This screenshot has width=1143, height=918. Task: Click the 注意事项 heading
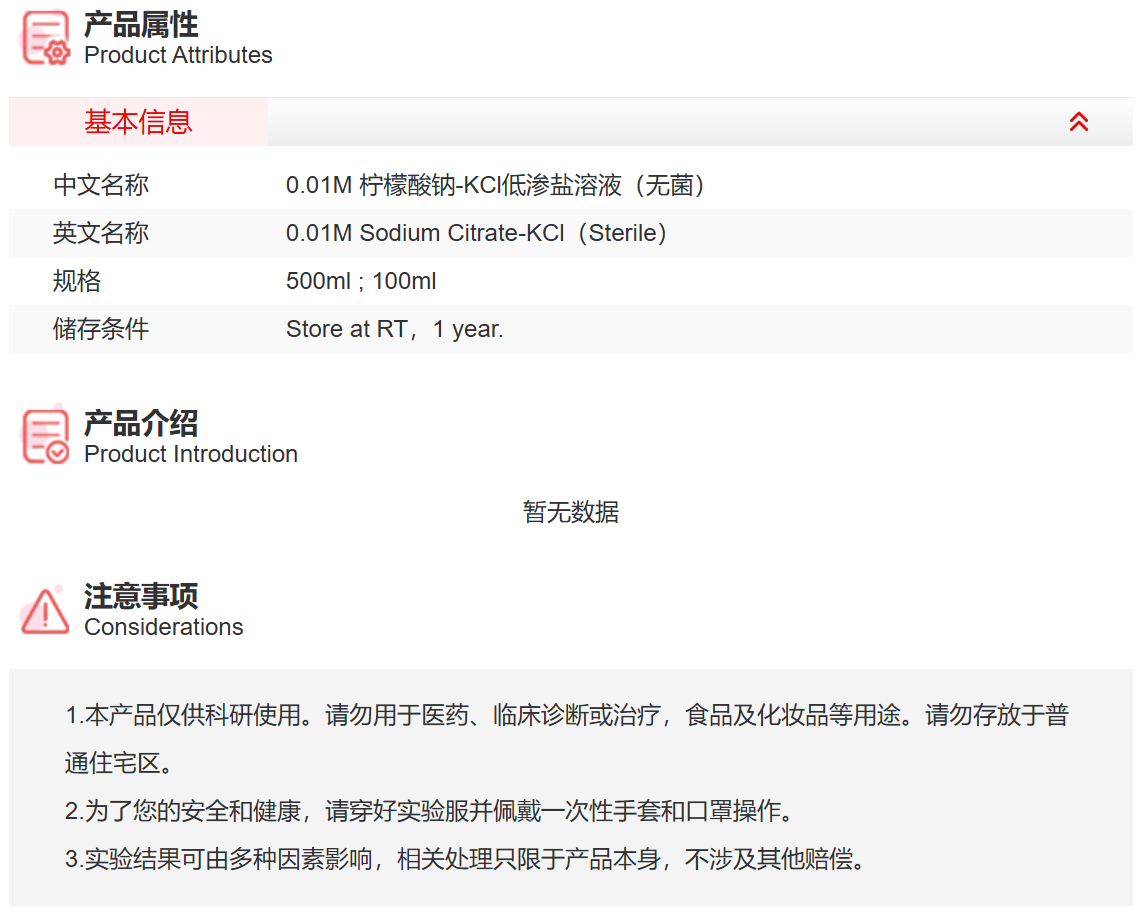[141, 596]
